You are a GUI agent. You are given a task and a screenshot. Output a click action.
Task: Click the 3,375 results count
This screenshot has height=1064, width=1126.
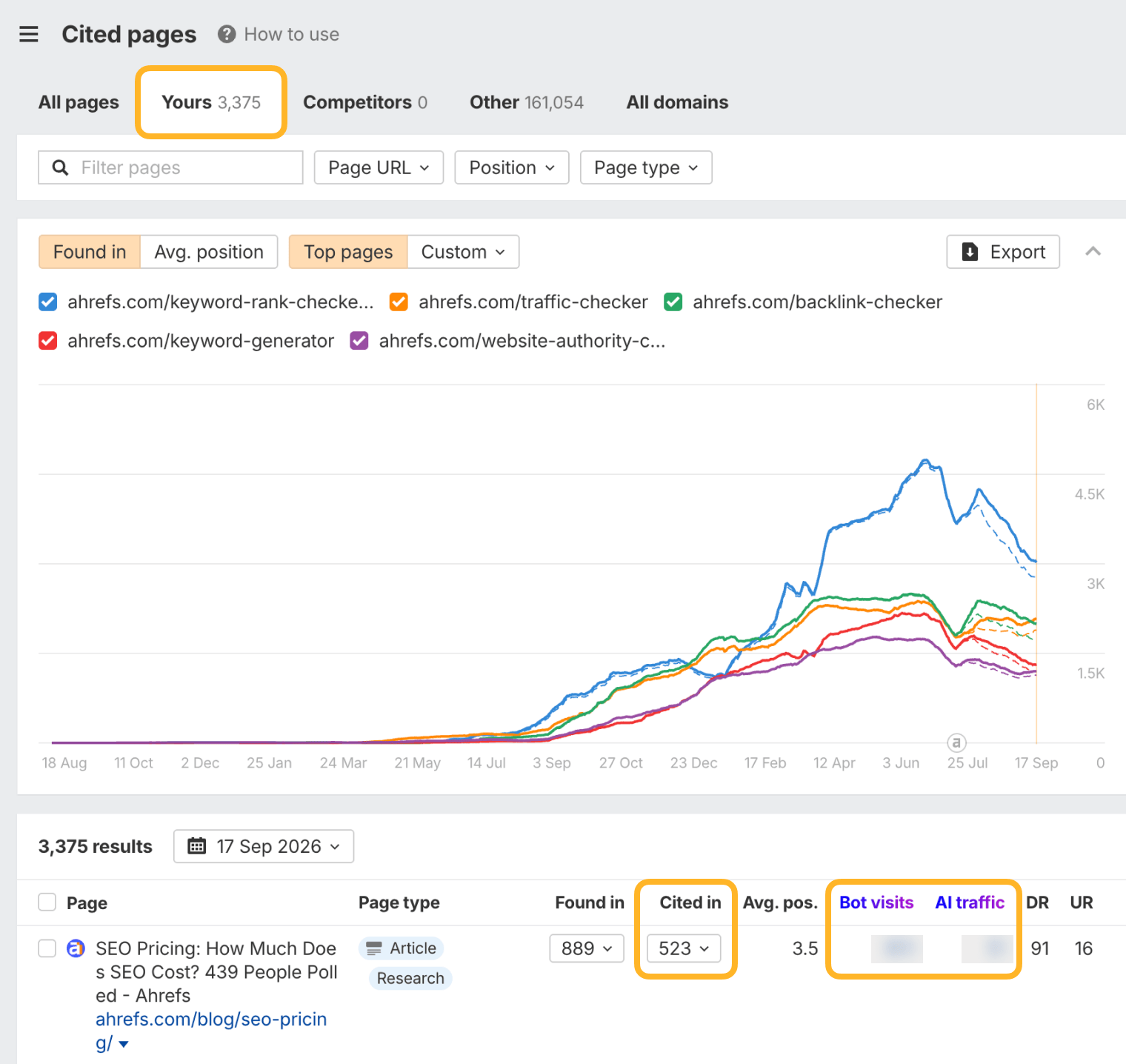pyautogui.click(x=96, y=846)
